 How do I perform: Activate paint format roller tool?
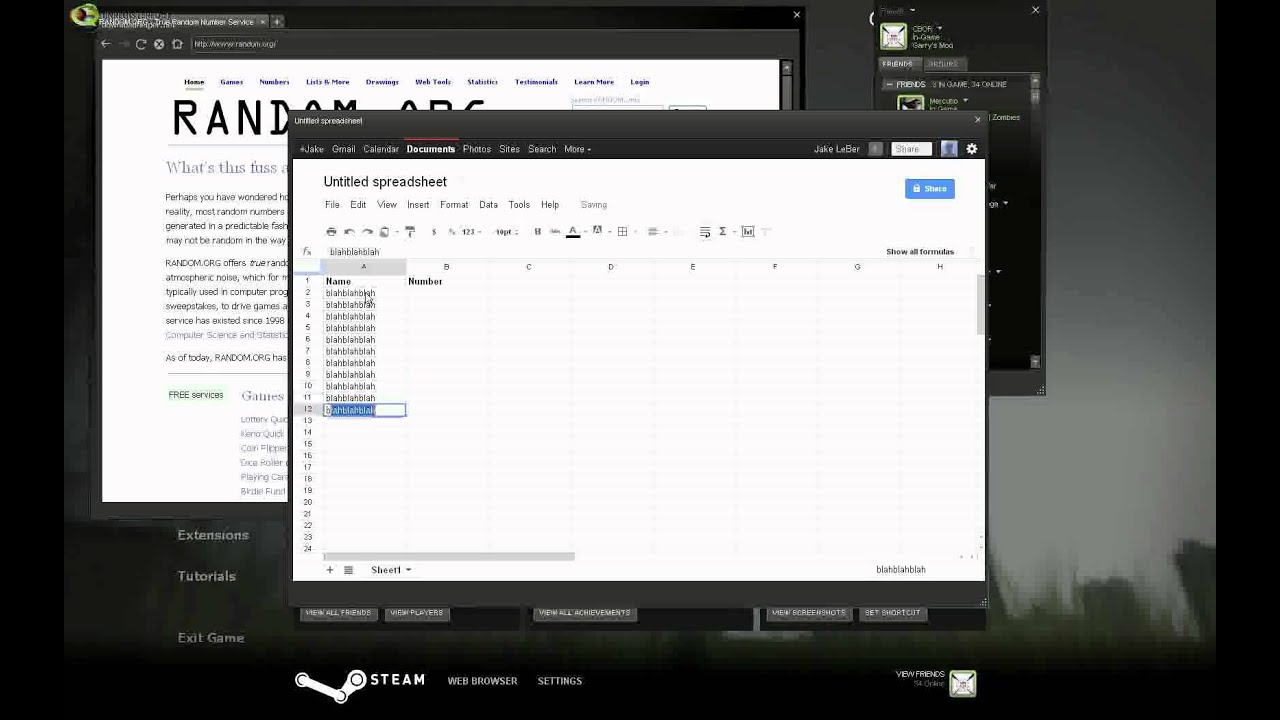click(410, 232)
